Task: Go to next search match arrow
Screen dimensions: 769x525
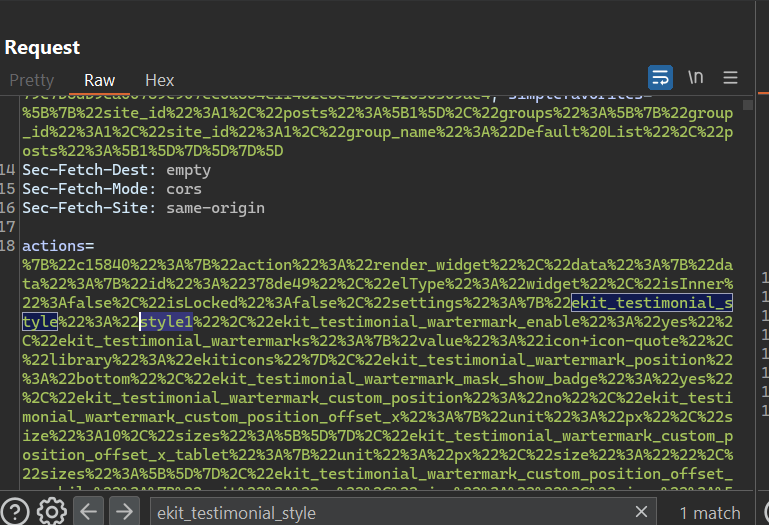Action: pyautogui.click(x=124, y=512)
